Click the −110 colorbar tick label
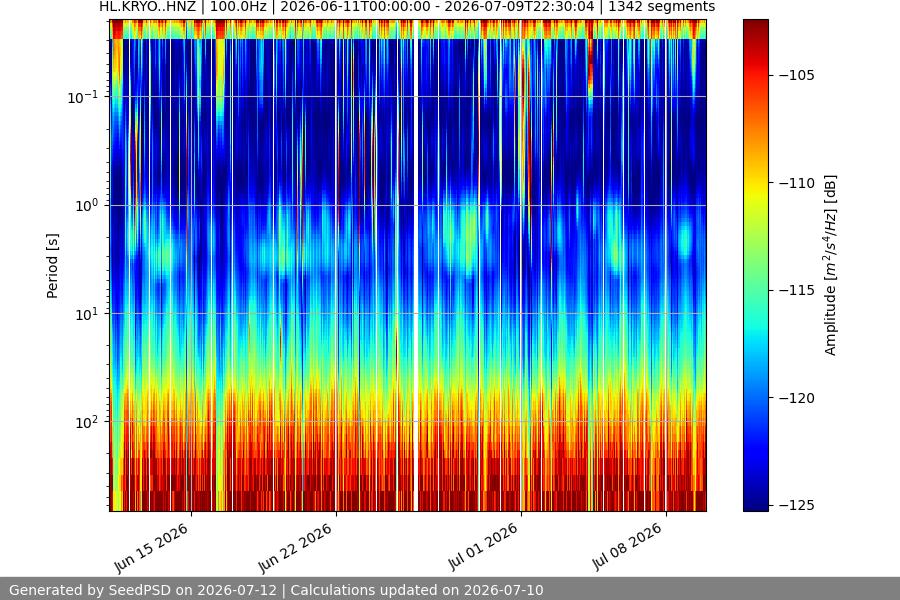Image resolution: width=900 pixels, height=600 pixels. tap(797, 183)
